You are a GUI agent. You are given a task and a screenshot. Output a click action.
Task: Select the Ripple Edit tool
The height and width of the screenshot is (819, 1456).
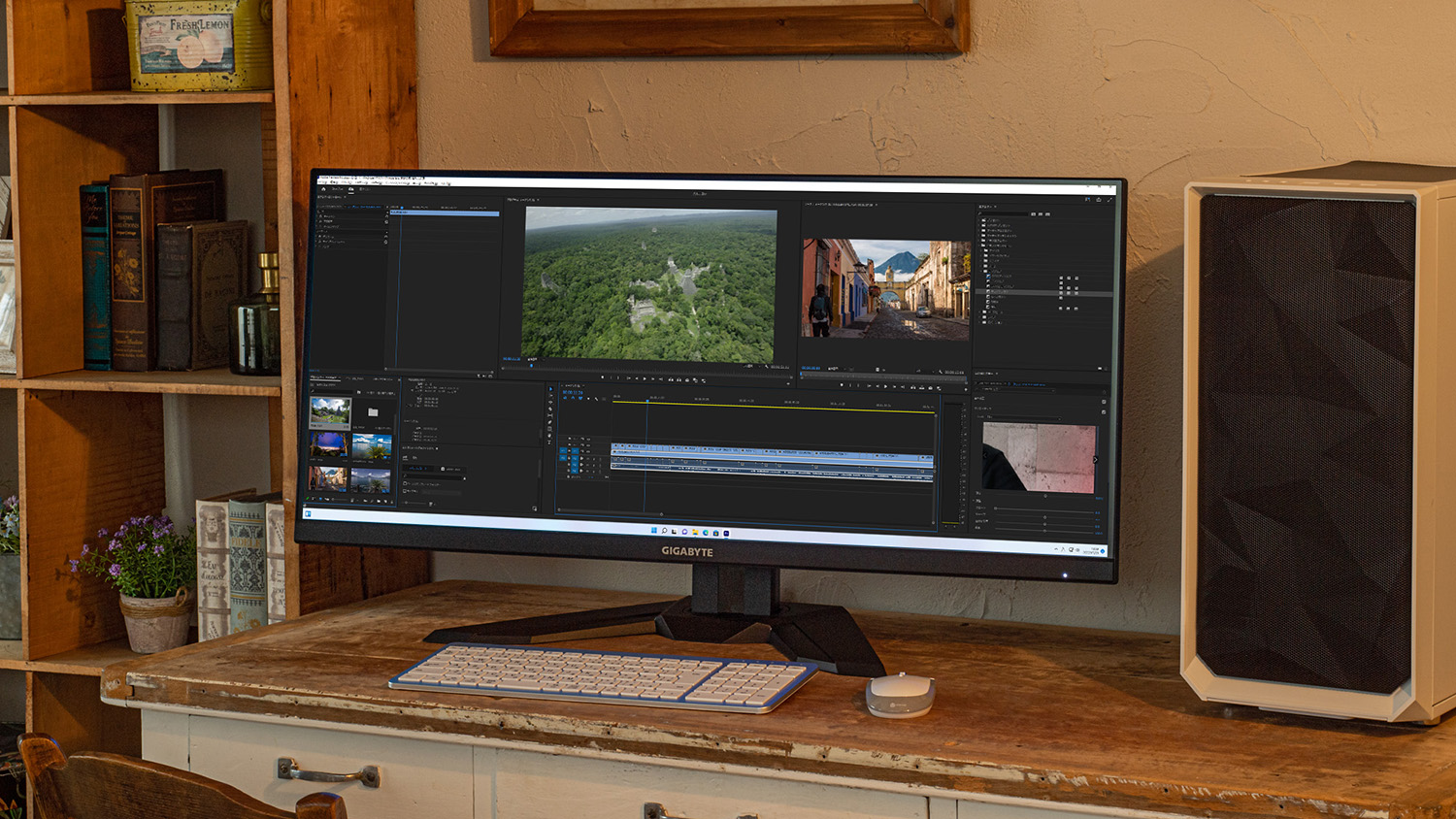550,402
